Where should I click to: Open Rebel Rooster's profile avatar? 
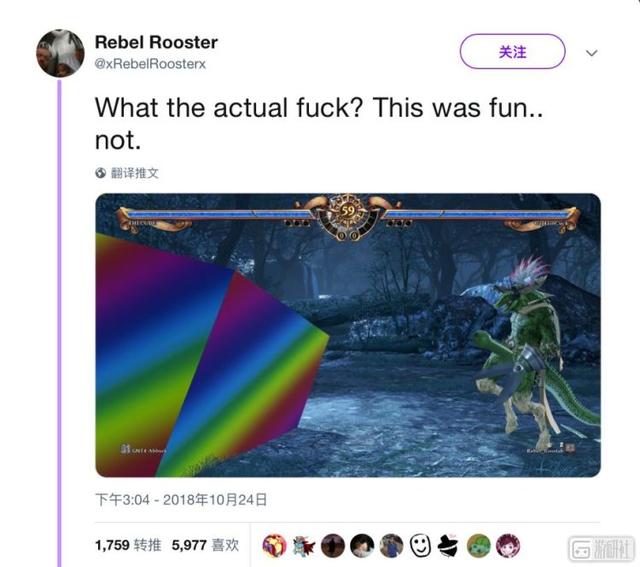pos(60,53)
